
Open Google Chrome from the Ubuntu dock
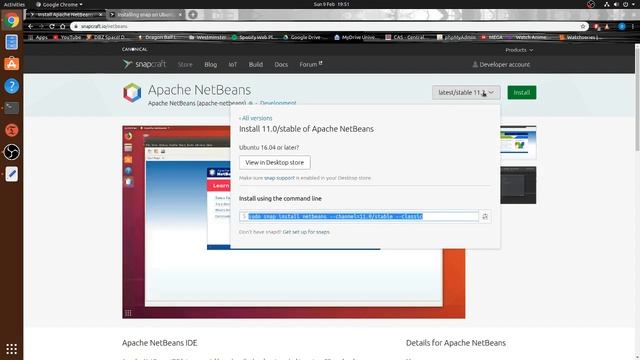(x=11, y=20)
